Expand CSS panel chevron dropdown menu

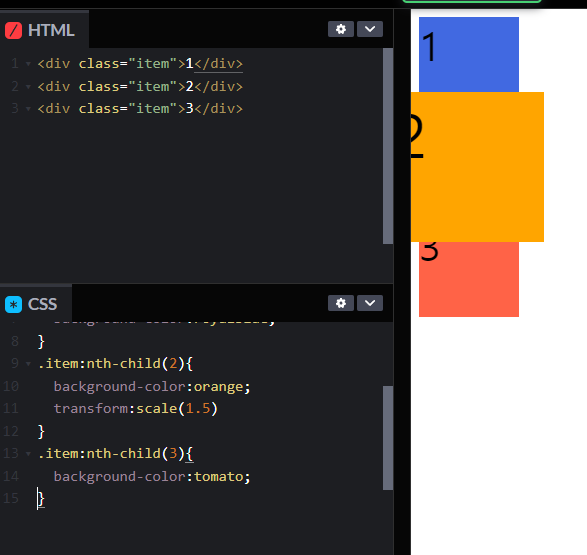370,303
